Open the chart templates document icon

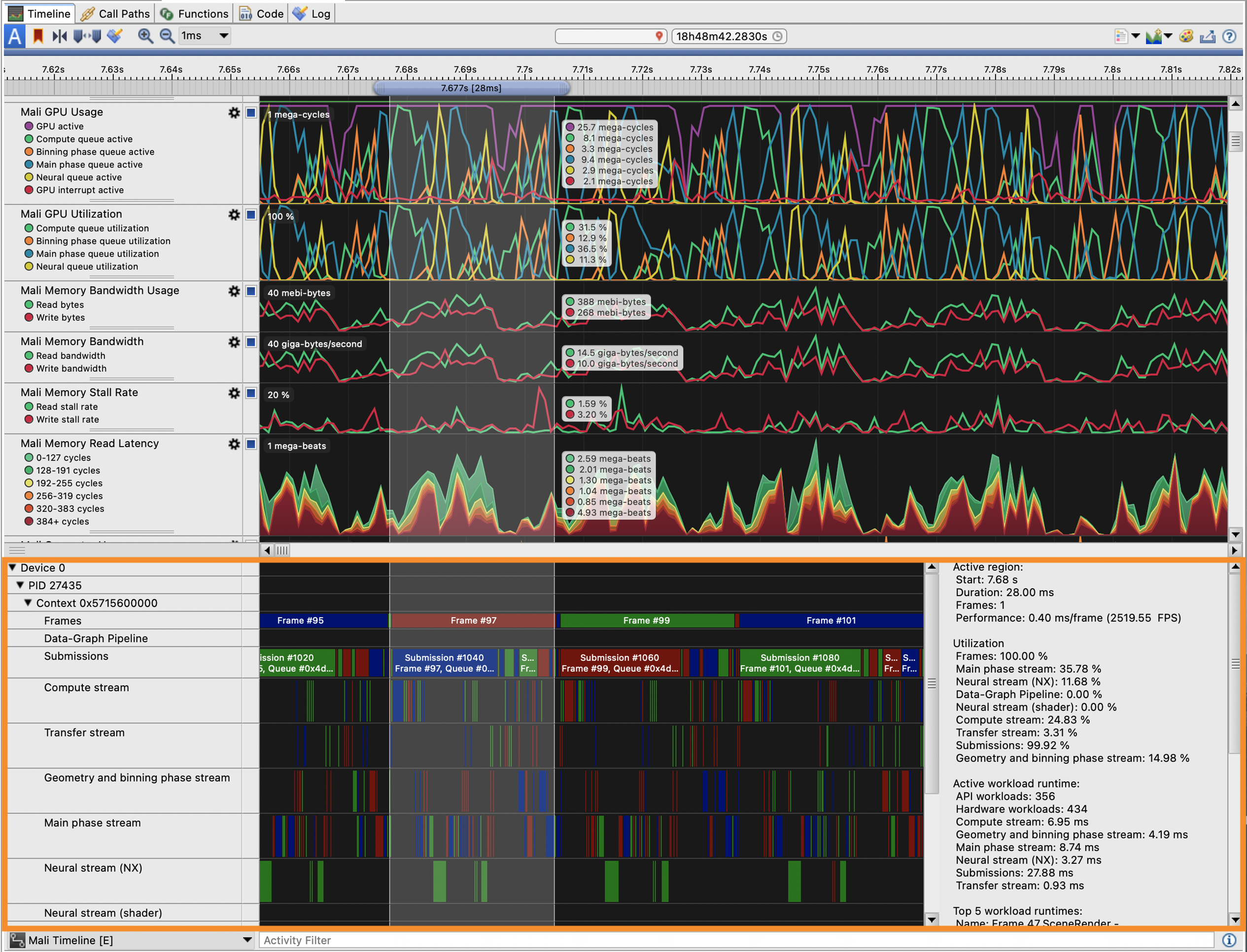(1121, 36)
